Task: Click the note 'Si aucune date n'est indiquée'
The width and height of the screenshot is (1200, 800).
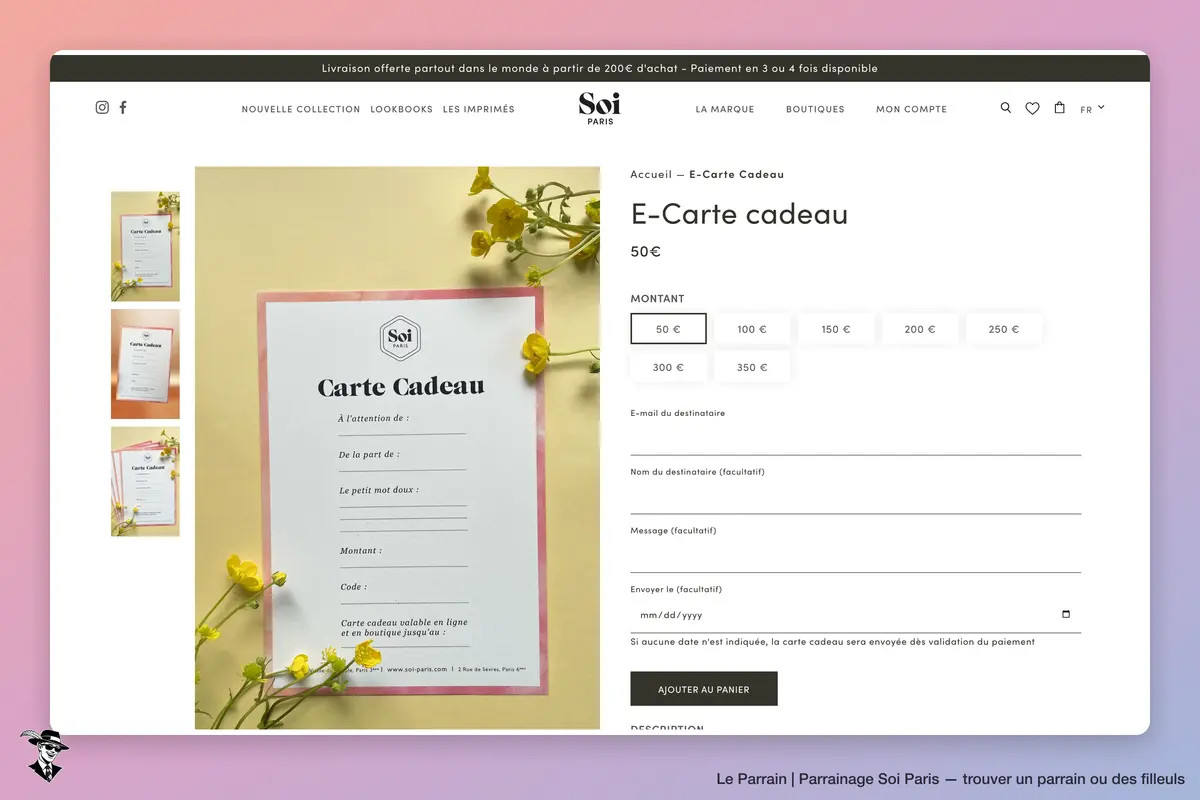Action: pos(833,642)
